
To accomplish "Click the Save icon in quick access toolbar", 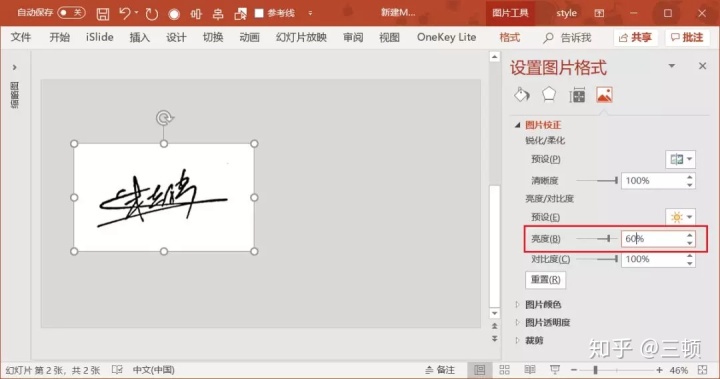I will pyautogui.click(x=103, y=14).
